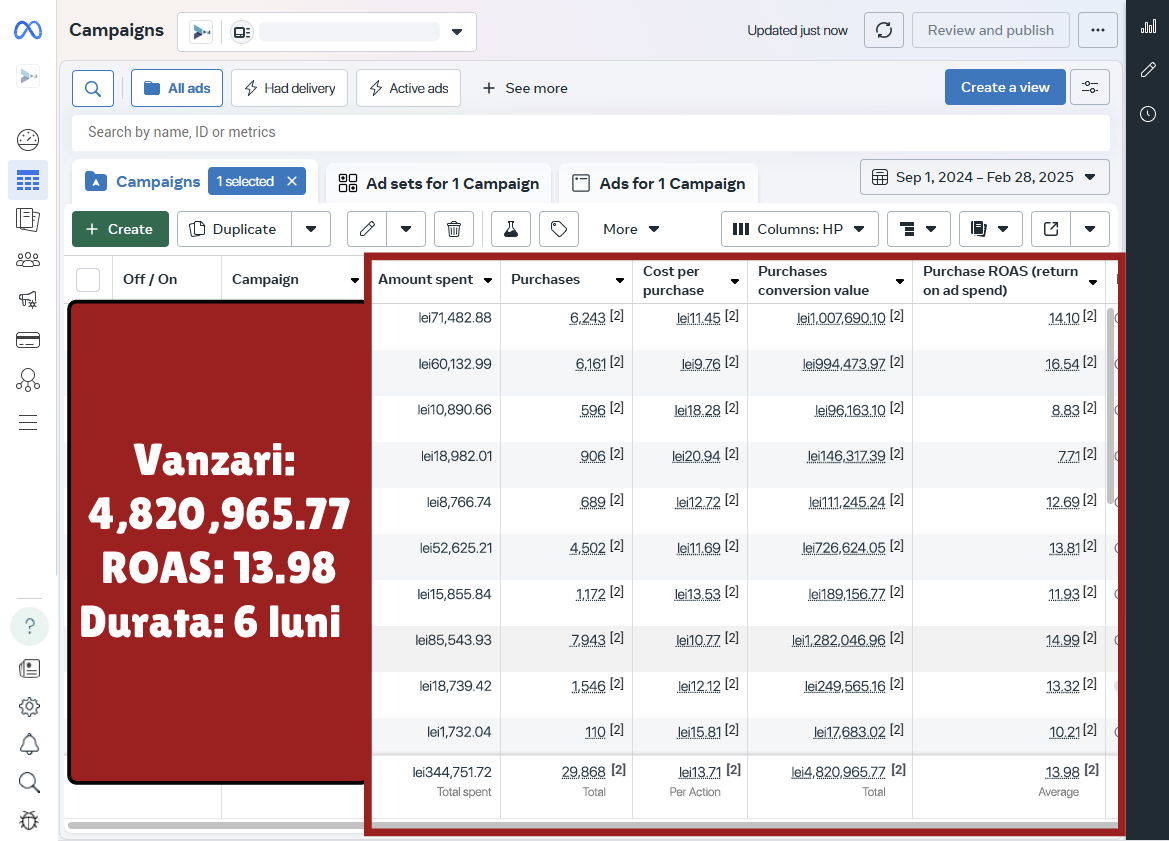1169x841 pixels.
Task: Open news updates icon in sidebar
Action: pyautogui.click(x=29, y=668)
